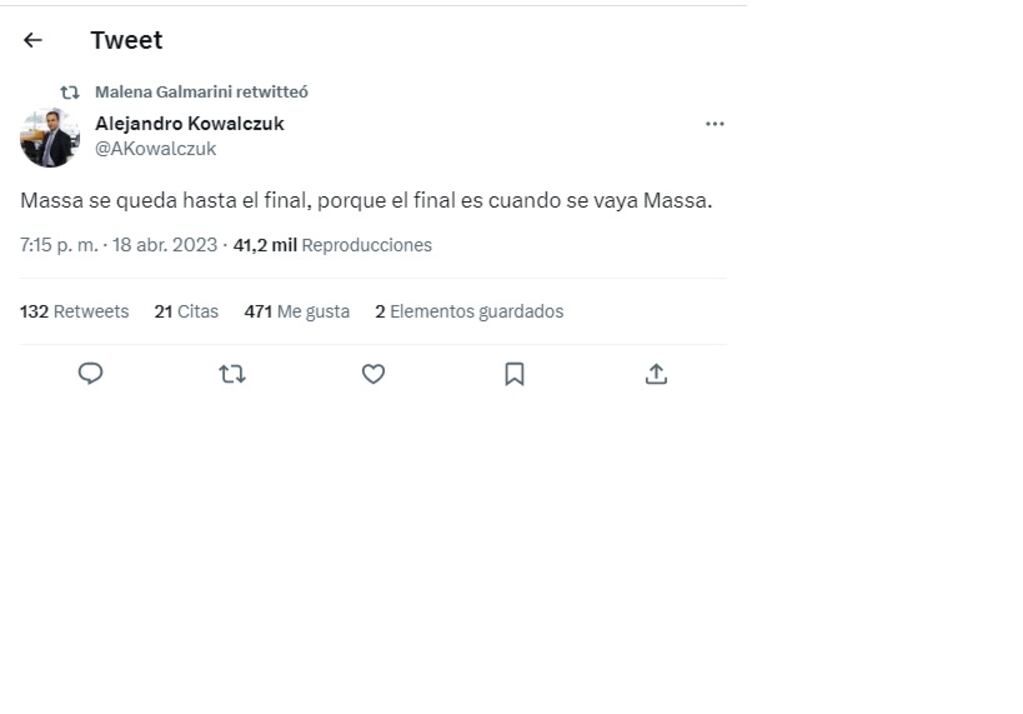Bookmark the tweet using bookmark icon
Viewport: 1023px width, 714px height.
coord(513,373)
